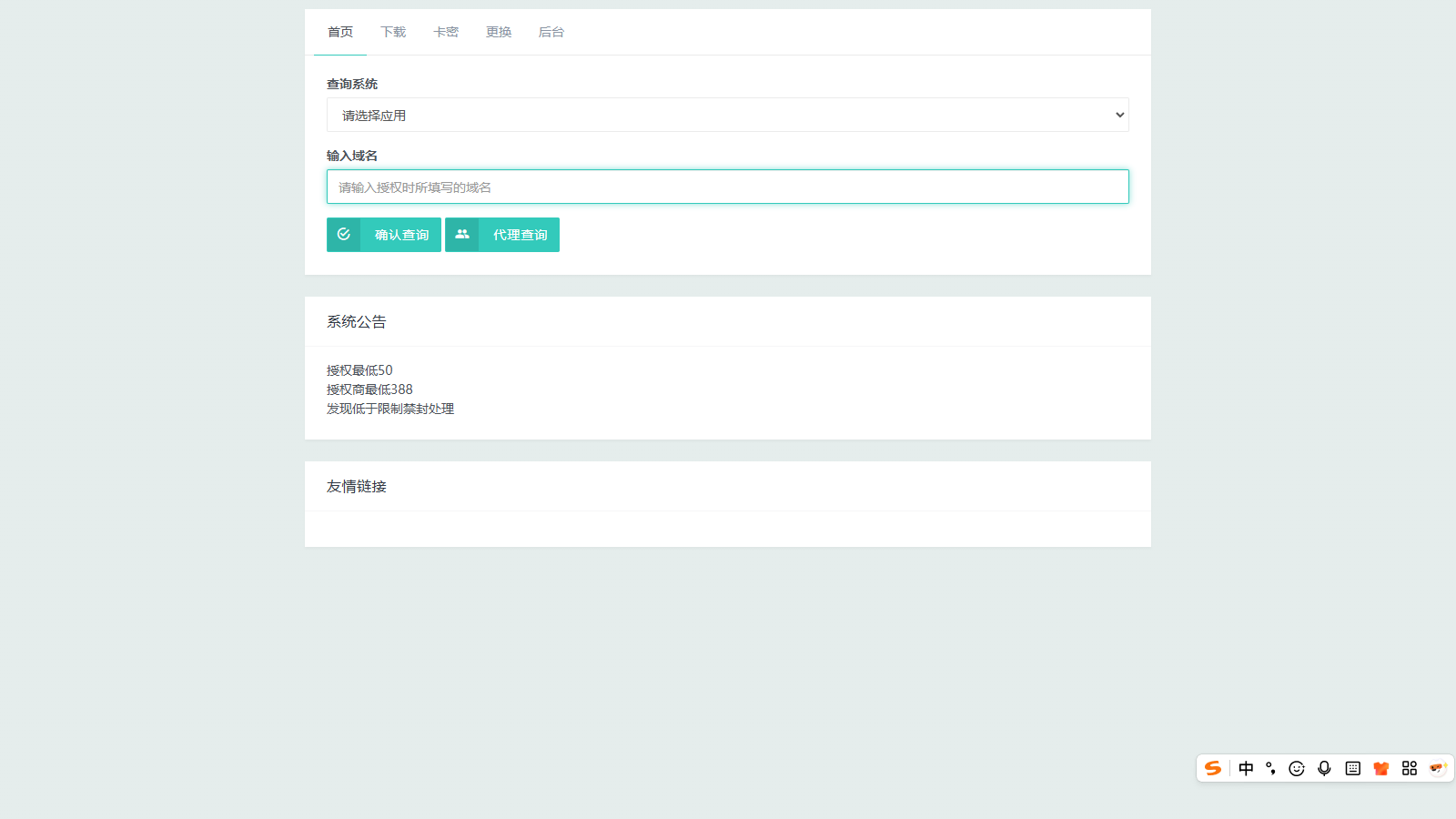Switch to the 下载 tab
Image resolution: width=1456 pixels, height=819 pixels.
tap(392, 31)
